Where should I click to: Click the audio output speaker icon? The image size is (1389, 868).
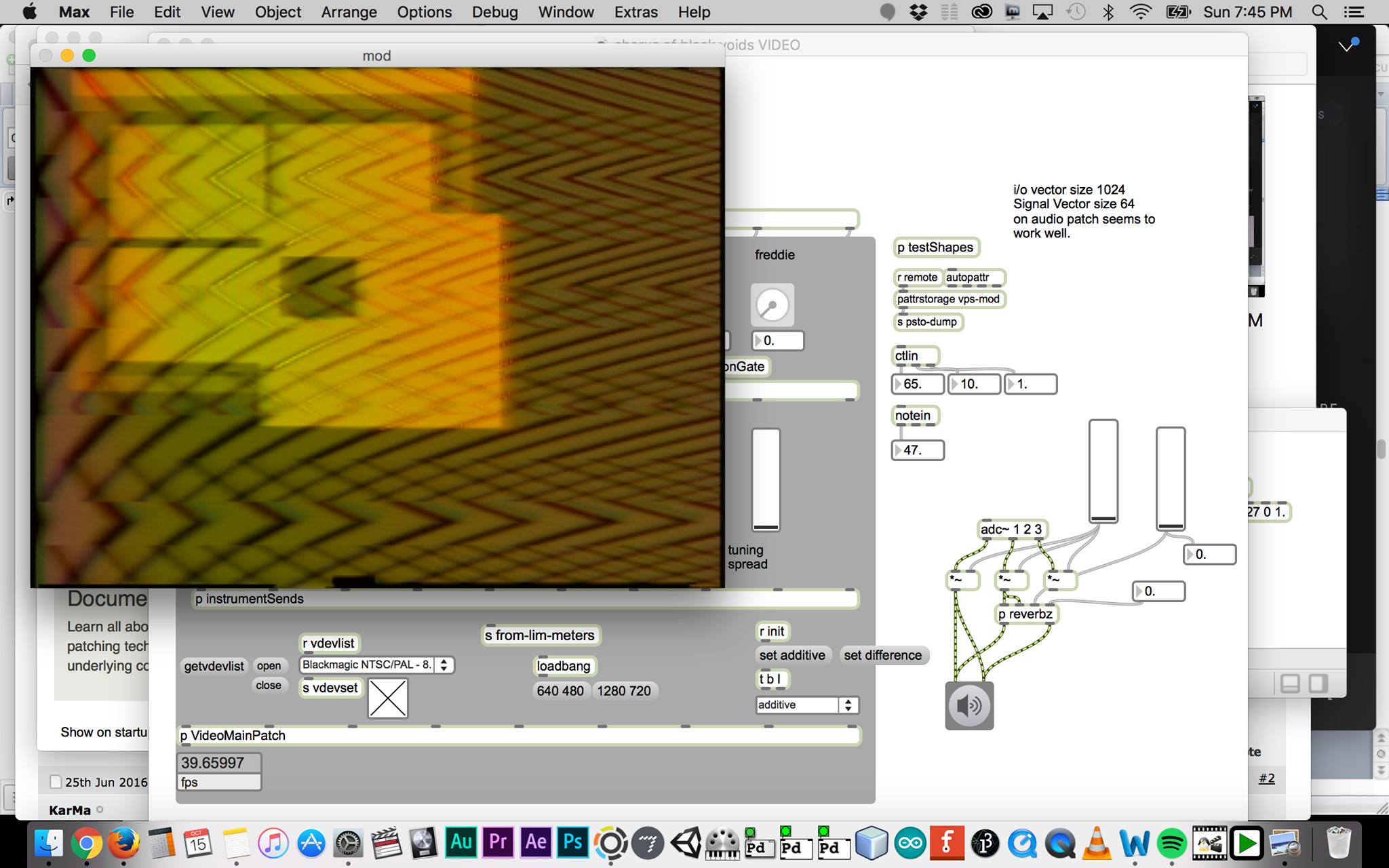969,706
